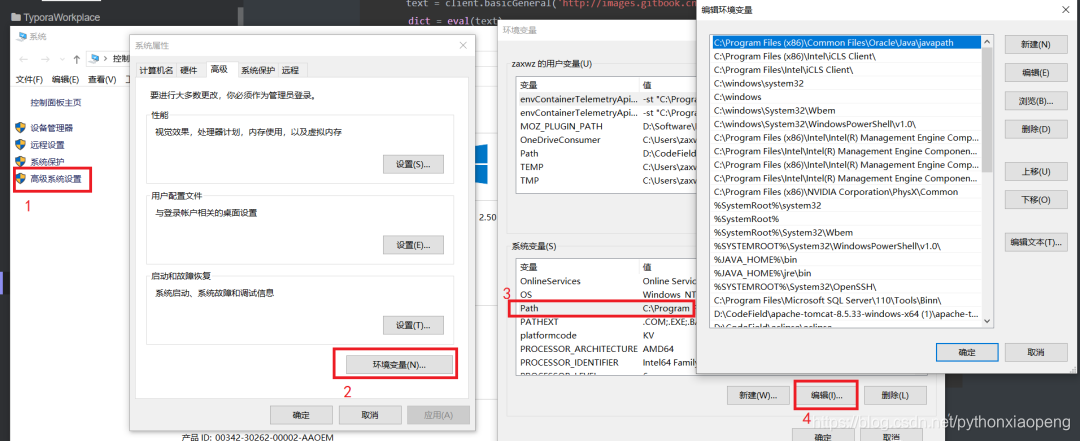Screen dimensions: 1080x441
Task: Click the forward arrow in 系统 window
Action: (45, 59)
